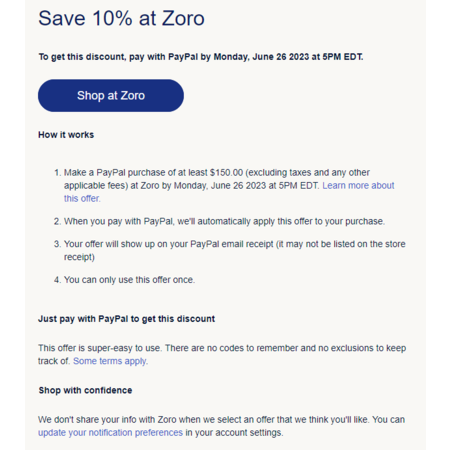Click the Shop at Zoro button
The image size is (450, 450).
(x=111, y=95)
